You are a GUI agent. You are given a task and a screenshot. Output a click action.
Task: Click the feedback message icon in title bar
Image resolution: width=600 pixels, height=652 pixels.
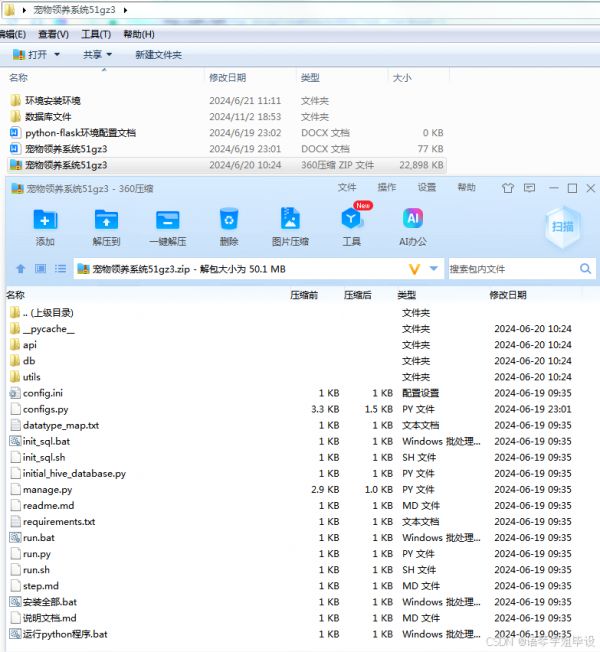[x=529, y=188]
